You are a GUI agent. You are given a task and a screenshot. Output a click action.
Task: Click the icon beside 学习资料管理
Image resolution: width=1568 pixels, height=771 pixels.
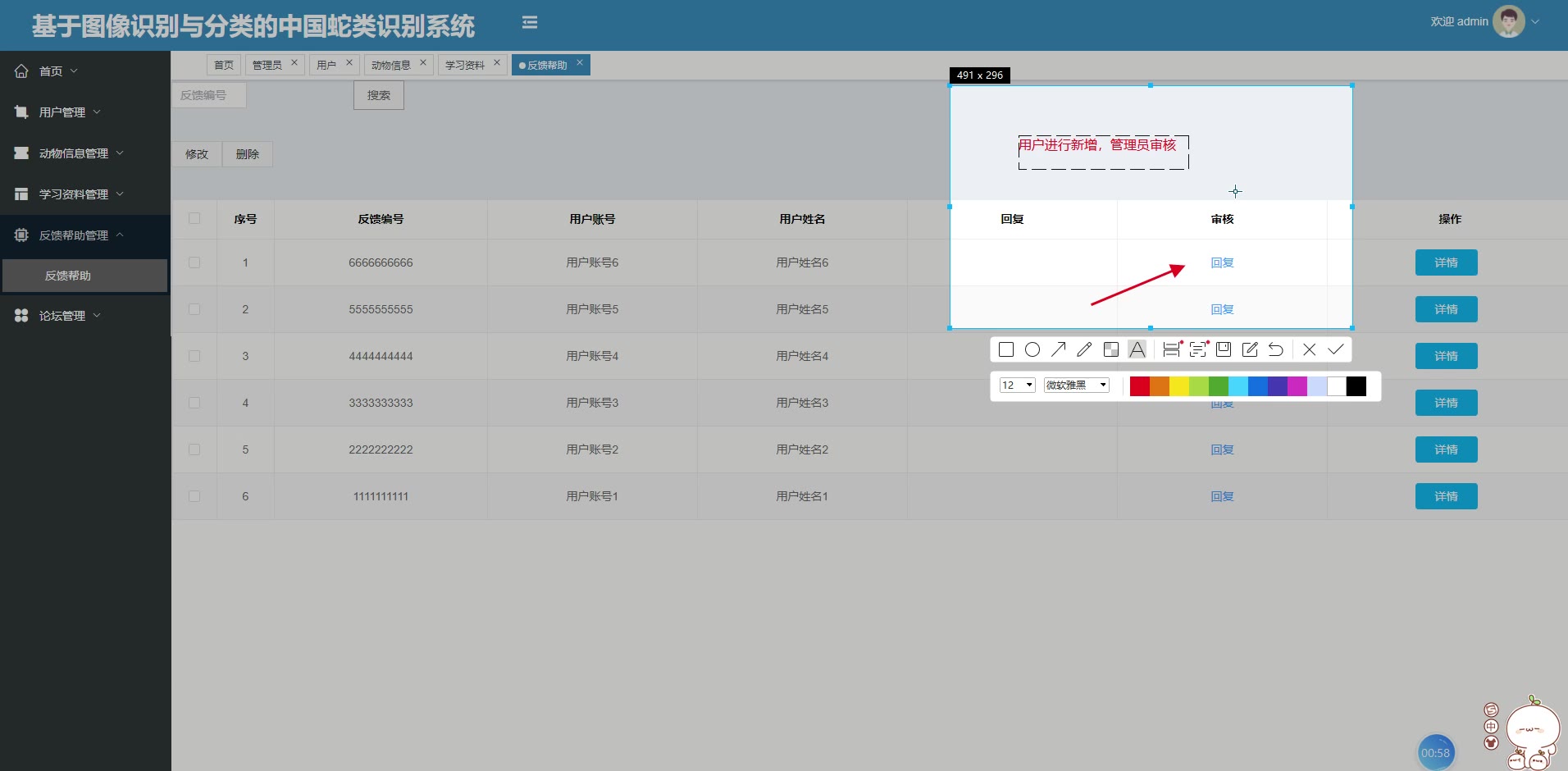(x=21, y=194)
